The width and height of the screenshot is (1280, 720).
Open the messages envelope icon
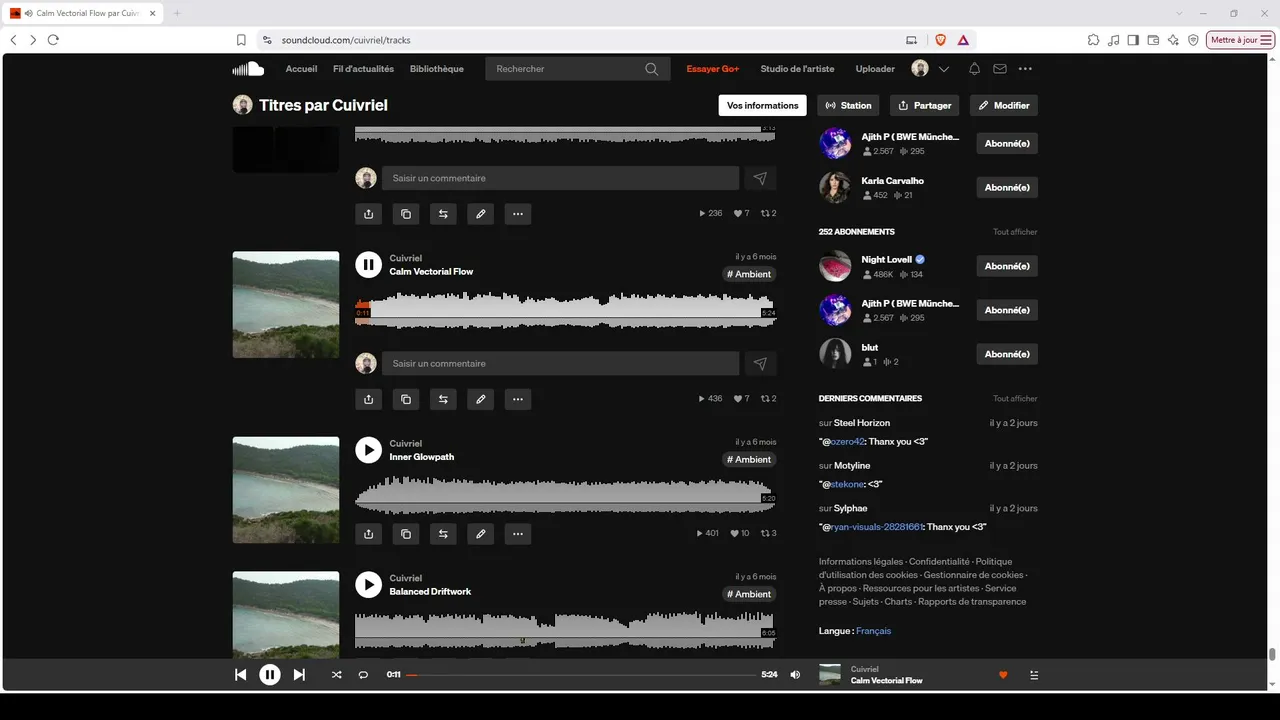1000,69
